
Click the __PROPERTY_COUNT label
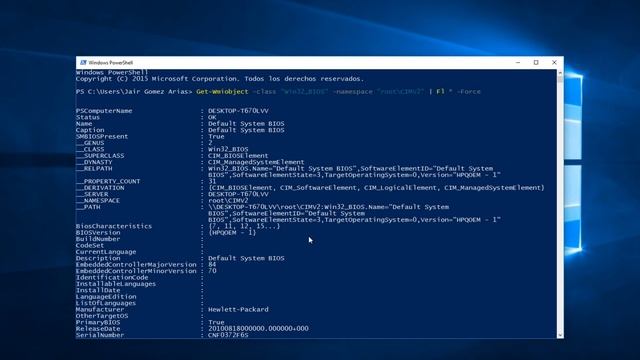coord(108,181)
